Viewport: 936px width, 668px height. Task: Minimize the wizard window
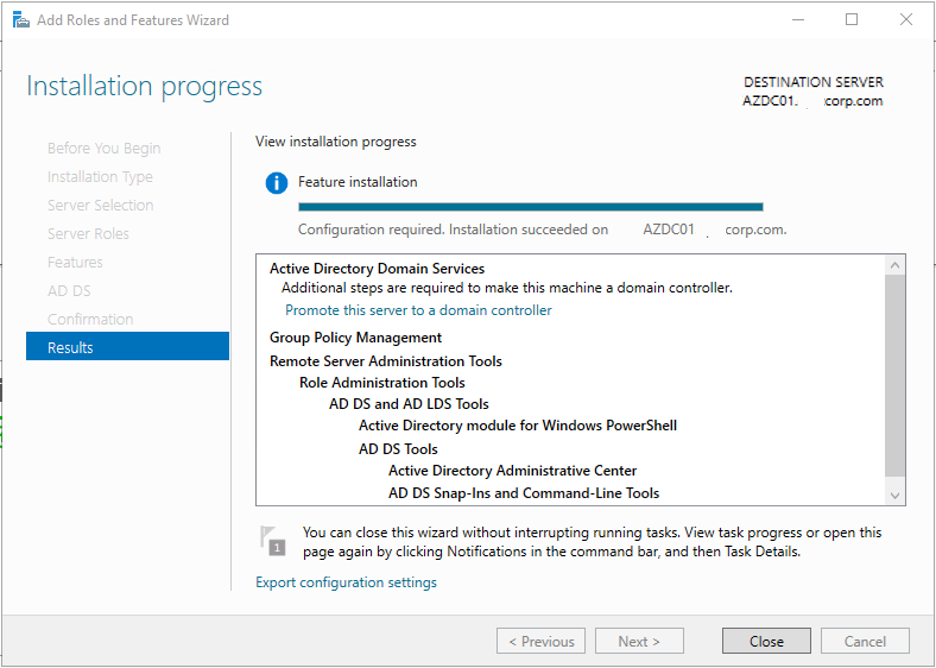point(798,20)
